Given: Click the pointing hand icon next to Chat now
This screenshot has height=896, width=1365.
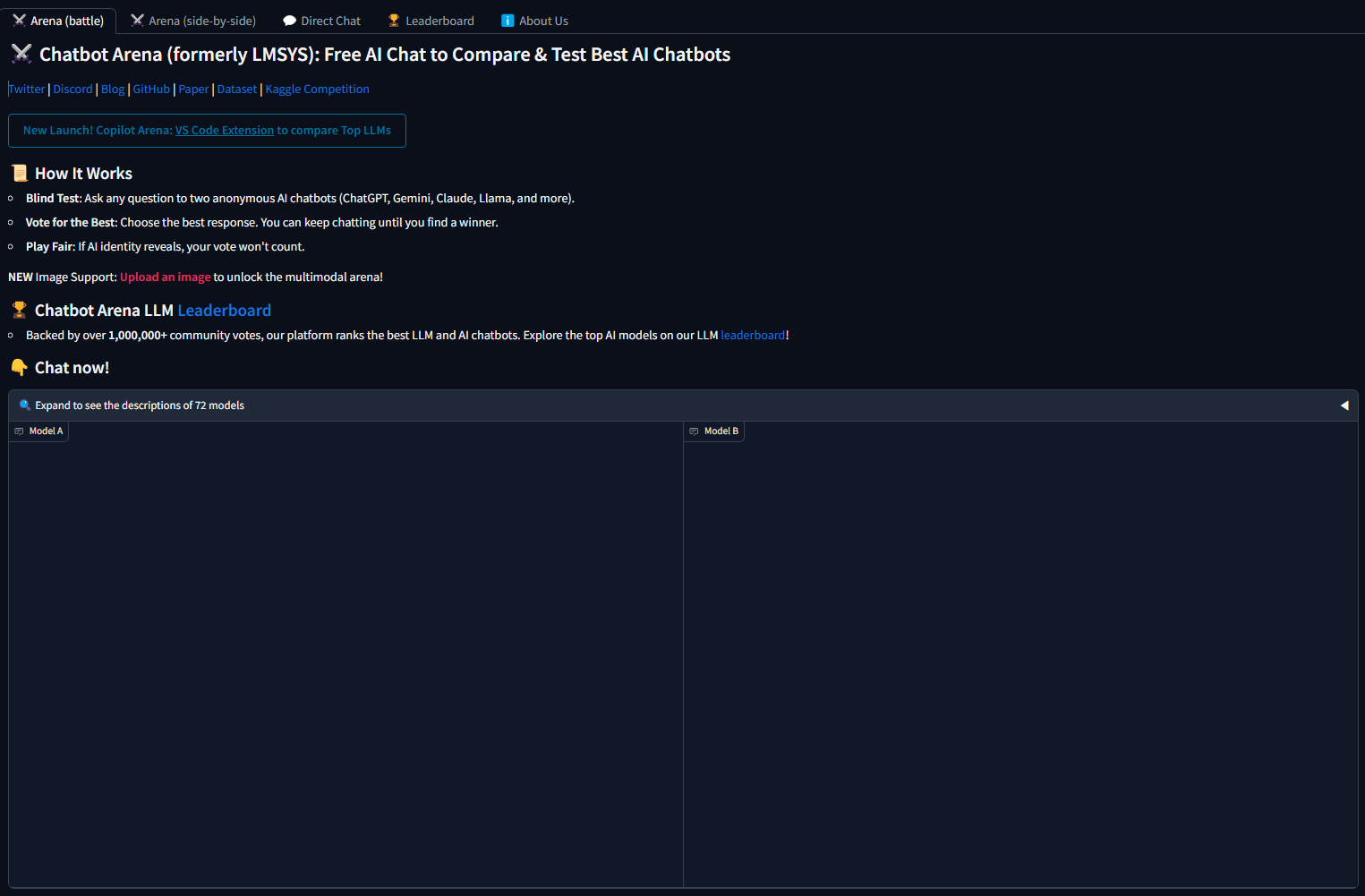Looking at the screenshot, I should point(18,367).
